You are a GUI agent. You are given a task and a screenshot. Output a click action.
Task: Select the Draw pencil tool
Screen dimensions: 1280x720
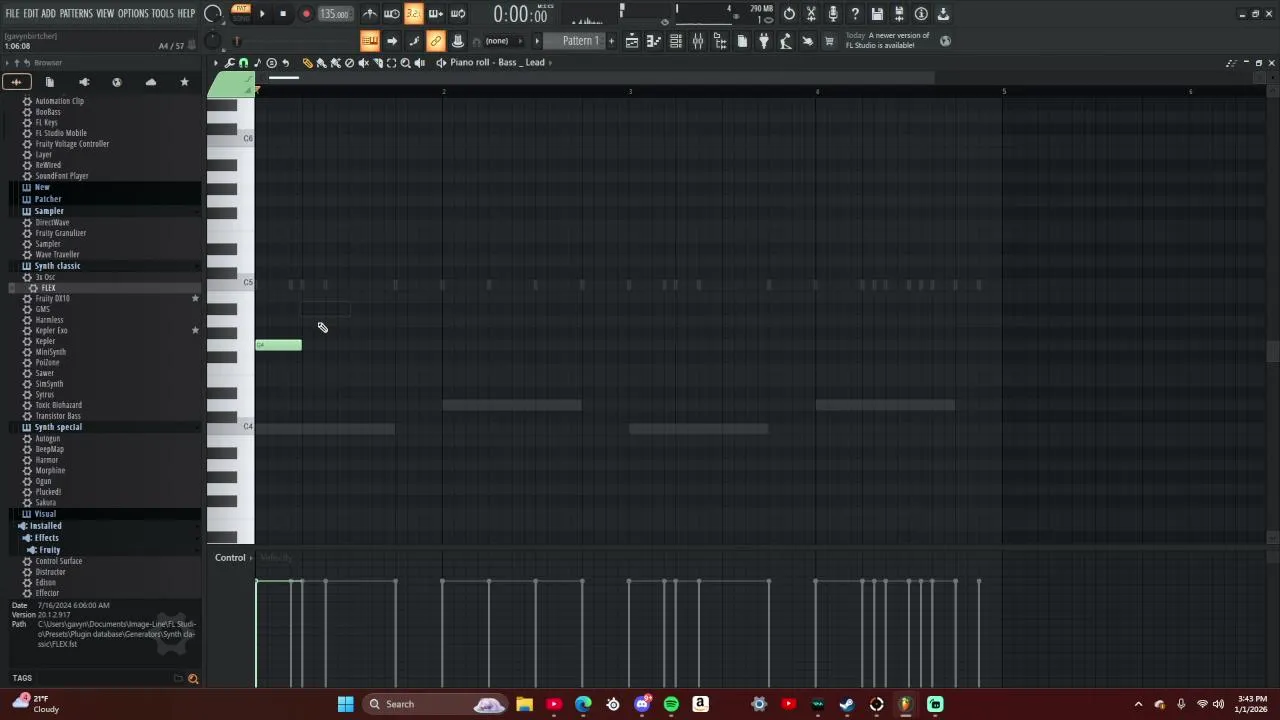[308, 63]
